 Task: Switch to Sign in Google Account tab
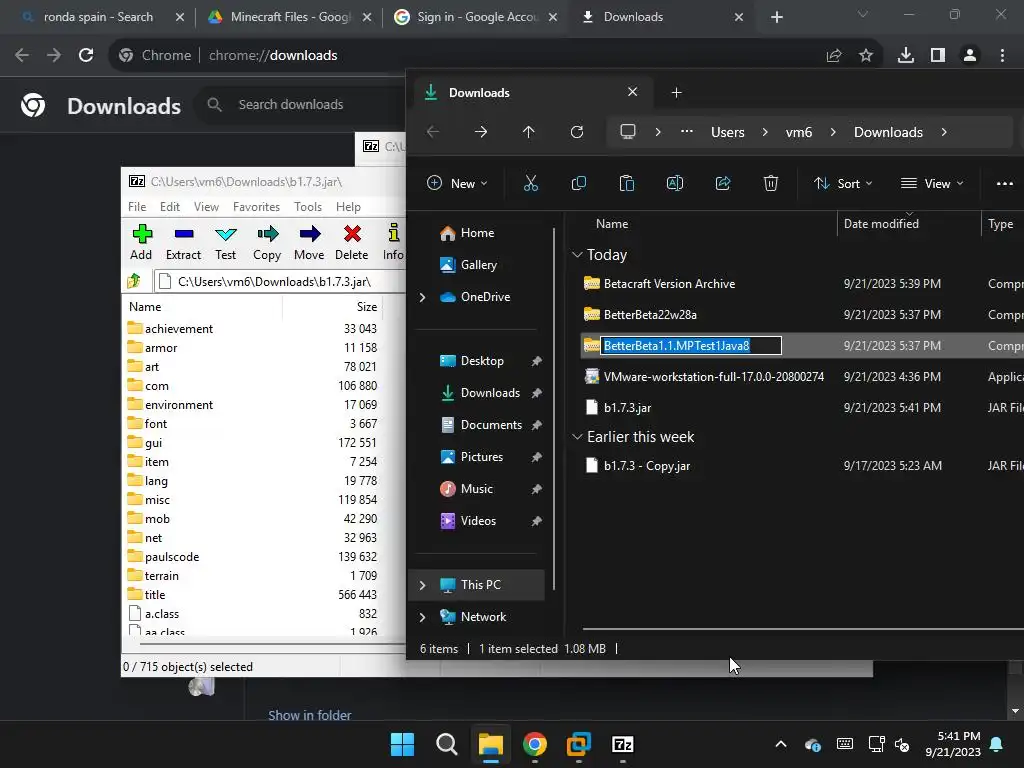click(476, 17)
